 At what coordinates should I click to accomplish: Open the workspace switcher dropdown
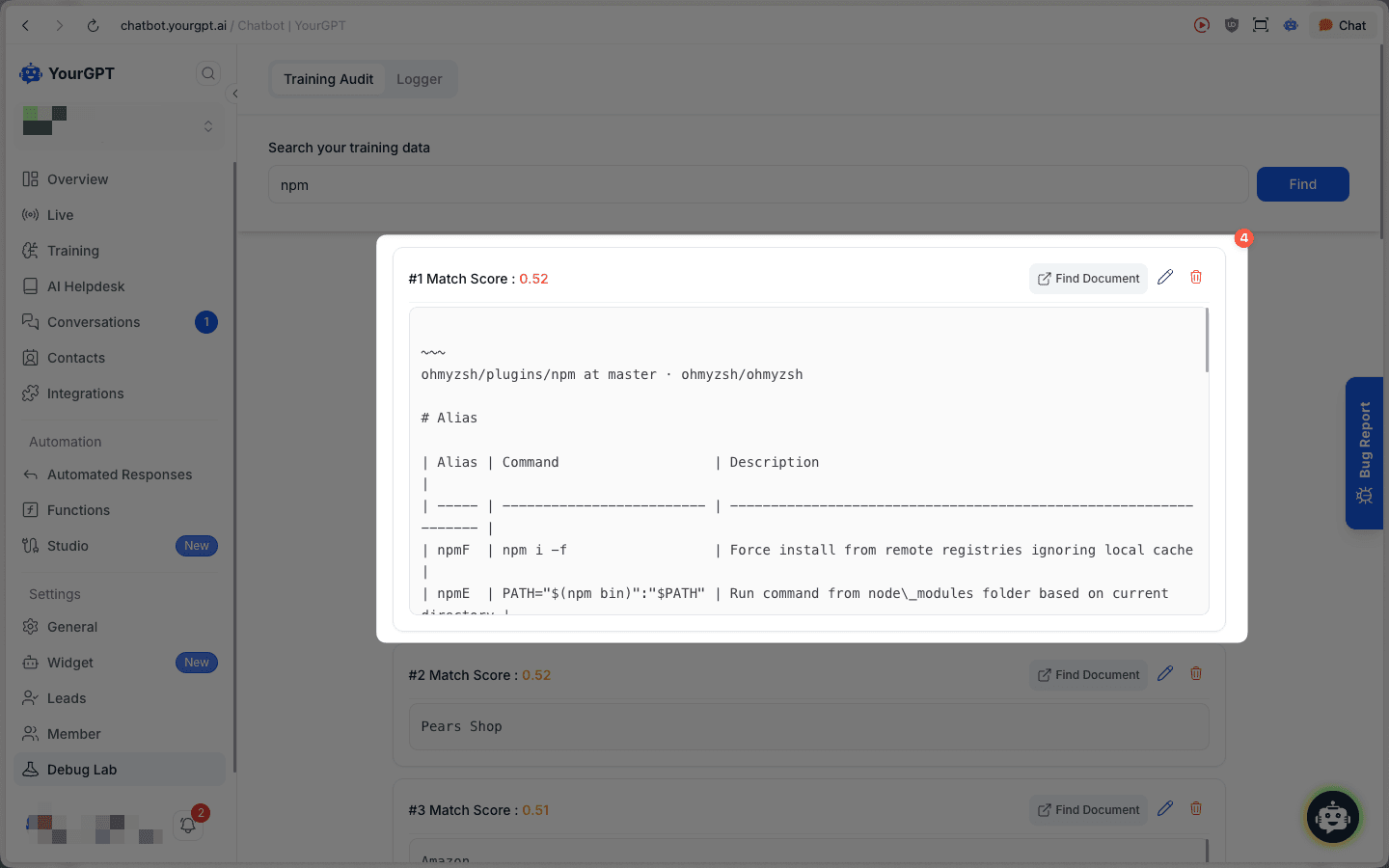[x=207, y=126]
